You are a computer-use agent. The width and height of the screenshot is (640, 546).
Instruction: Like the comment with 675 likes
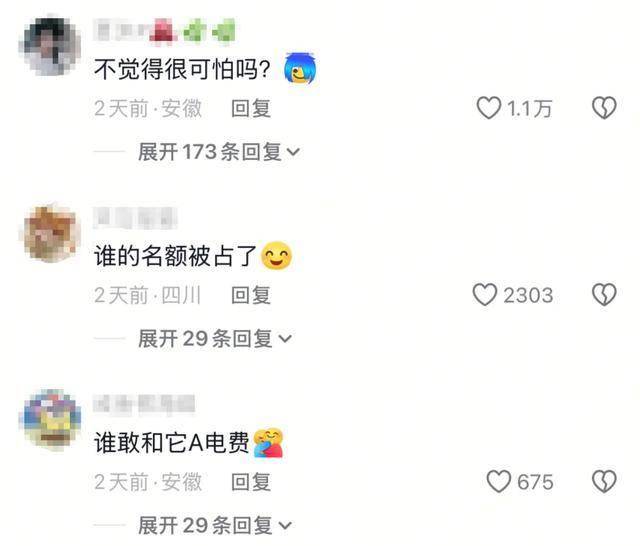(x=499, y=482)
